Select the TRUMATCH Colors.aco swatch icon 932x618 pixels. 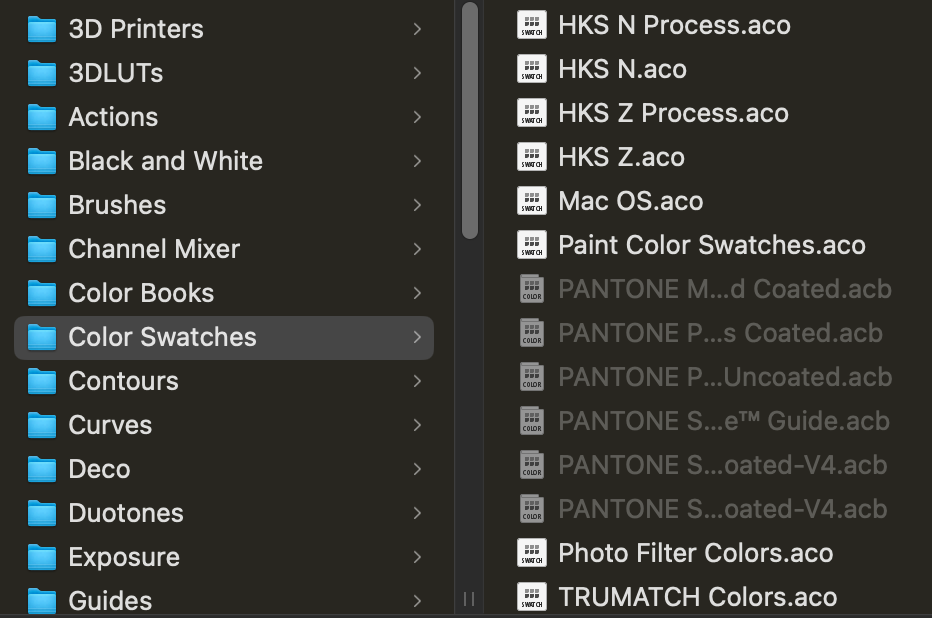pos(531,596)
